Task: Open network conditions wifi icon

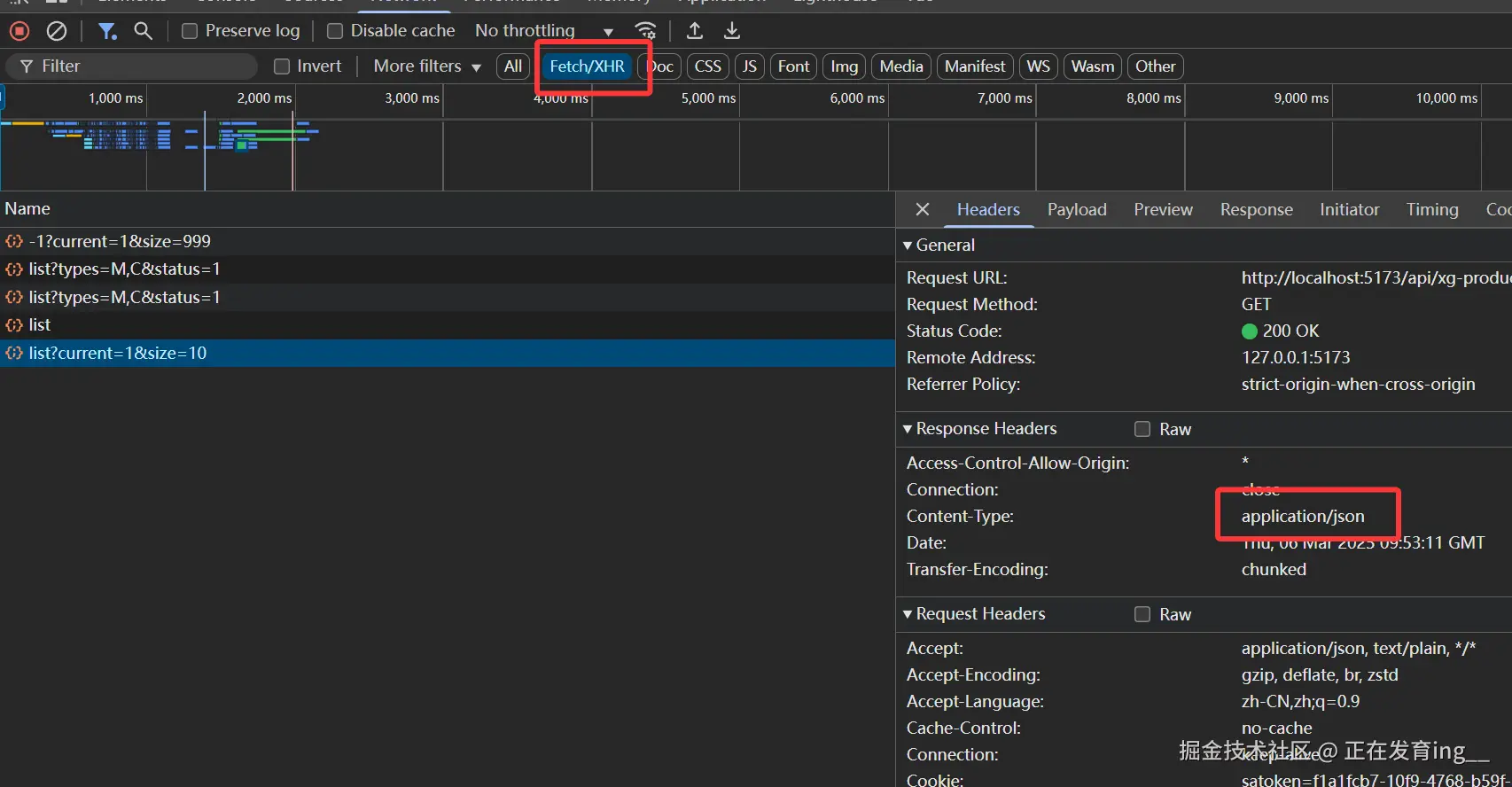Action: (x=646, y=31)
